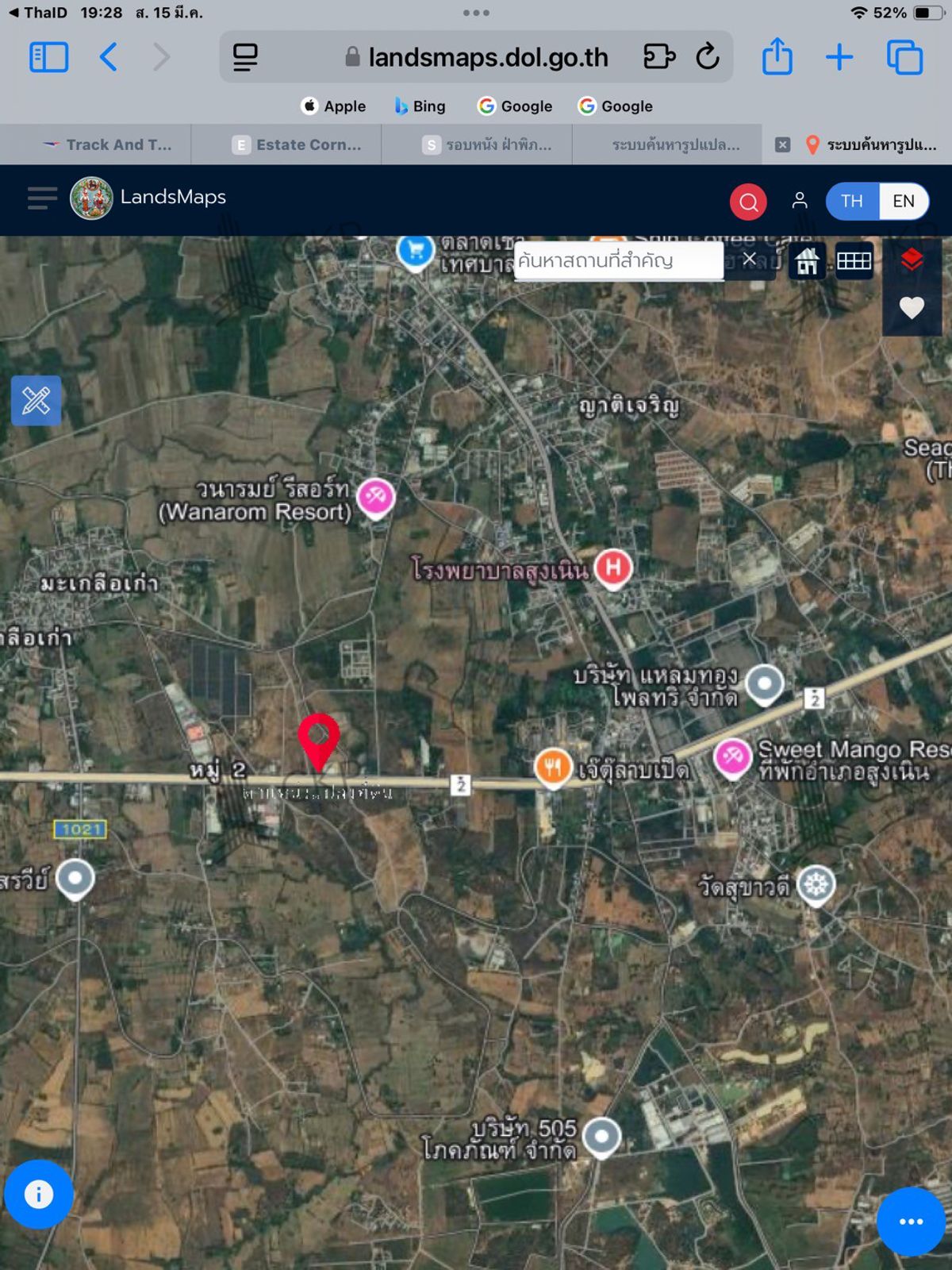Viewport: 952px width, 1270px height.
Task: Close the active ระบบค้นหารูปแปลง tab
Action: [782, 144]
